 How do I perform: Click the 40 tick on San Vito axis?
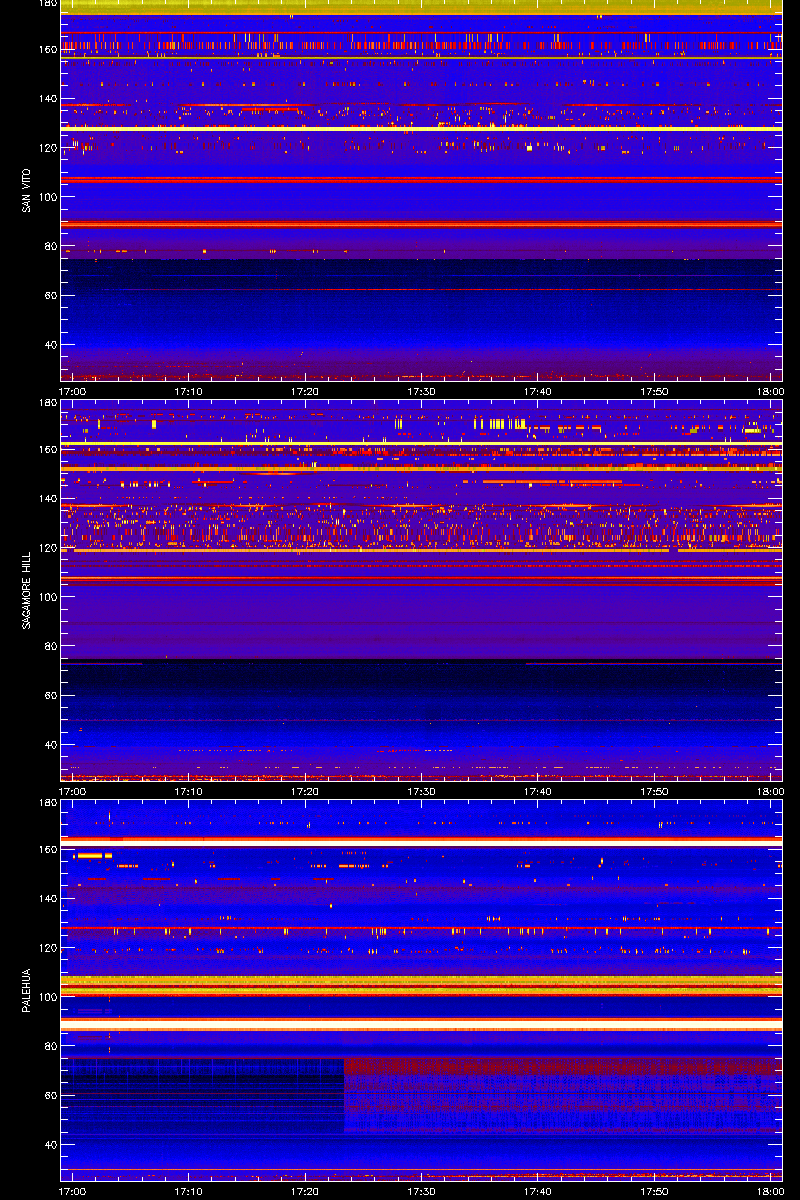[x=50, y=345]
